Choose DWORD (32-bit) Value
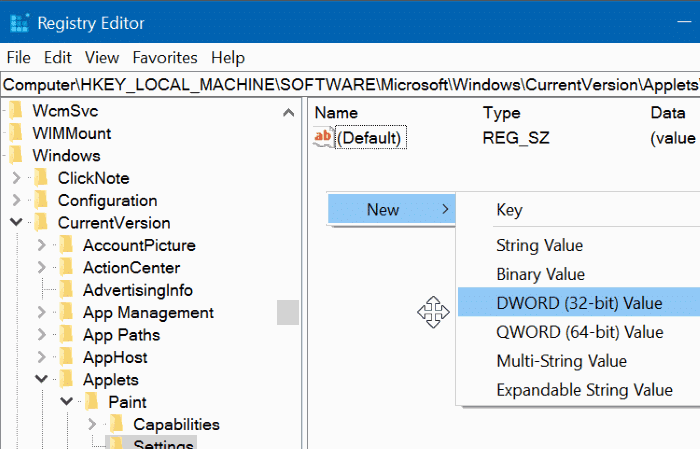700x449 pixels. [579, 303]
